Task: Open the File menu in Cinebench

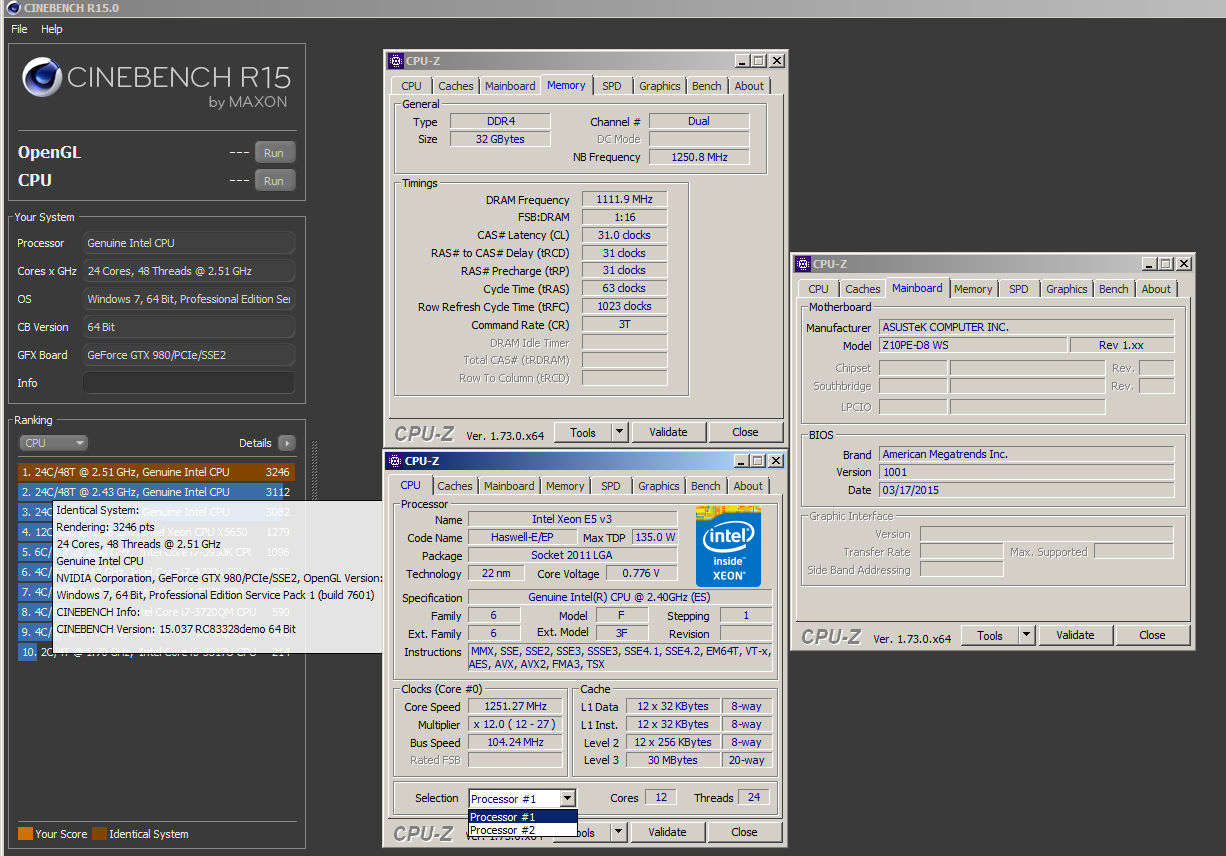Action: pos(19,29)
